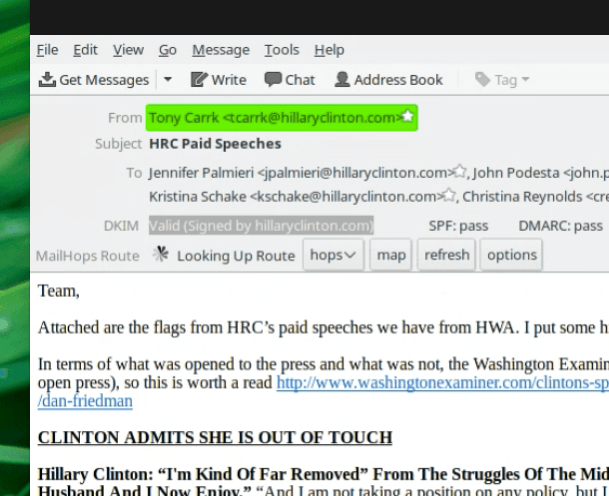This screenshot has height=496, width=609.
Task: Open the MailHops hops dropdown
Action: (x=333, y=255)
